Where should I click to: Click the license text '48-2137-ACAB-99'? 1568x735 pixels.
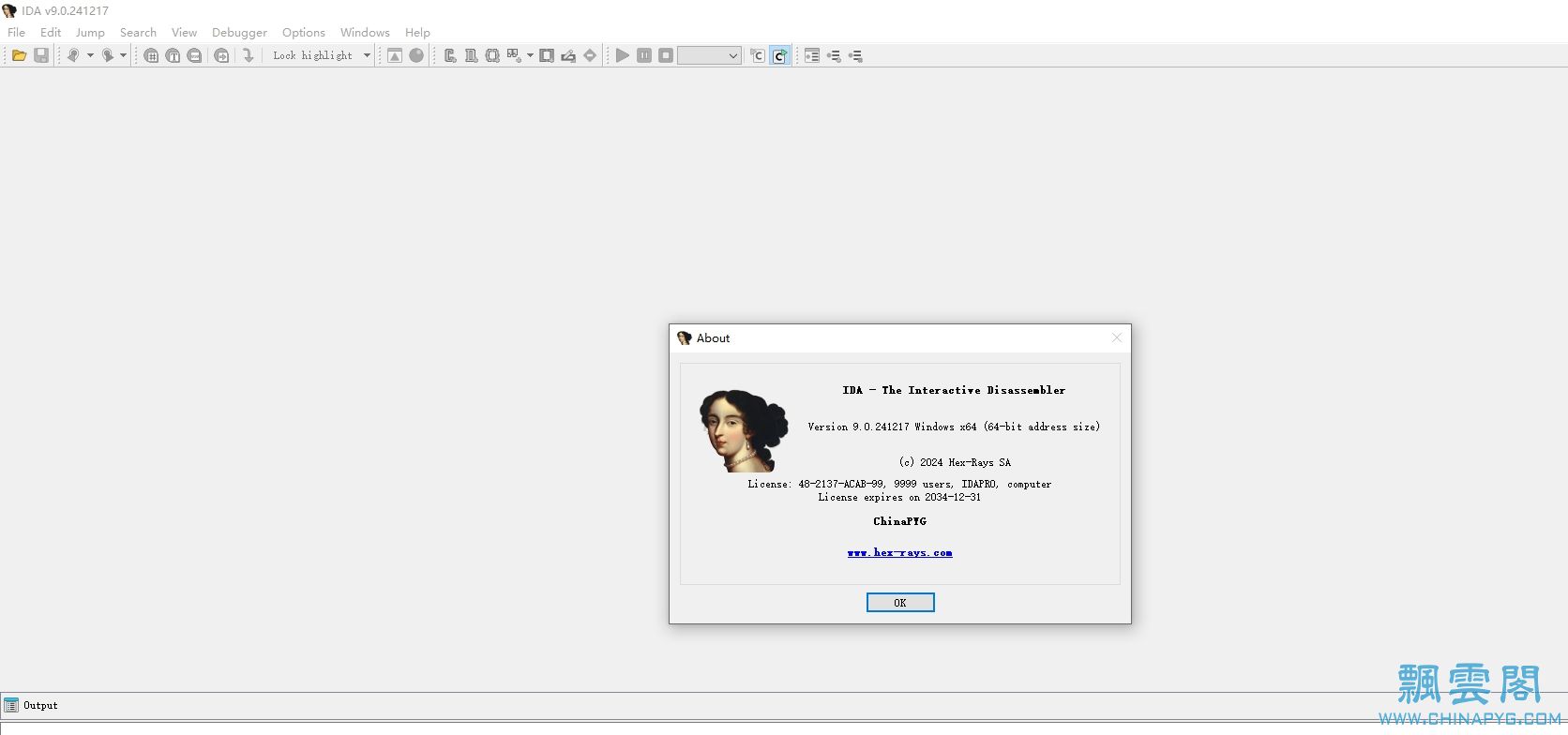(x=841, y=484)
